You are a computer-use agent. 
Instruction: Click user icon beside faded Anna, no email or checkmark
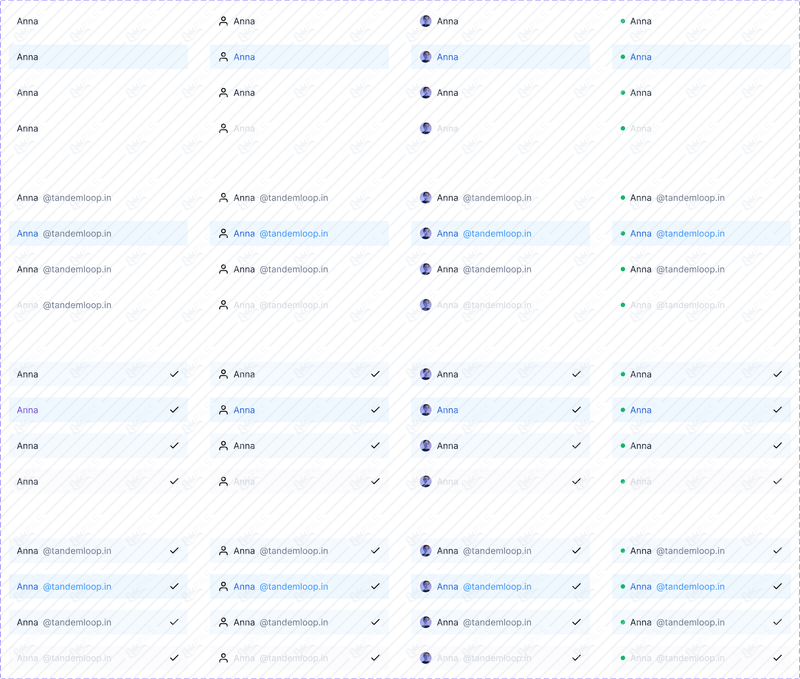tap(223, 129)
